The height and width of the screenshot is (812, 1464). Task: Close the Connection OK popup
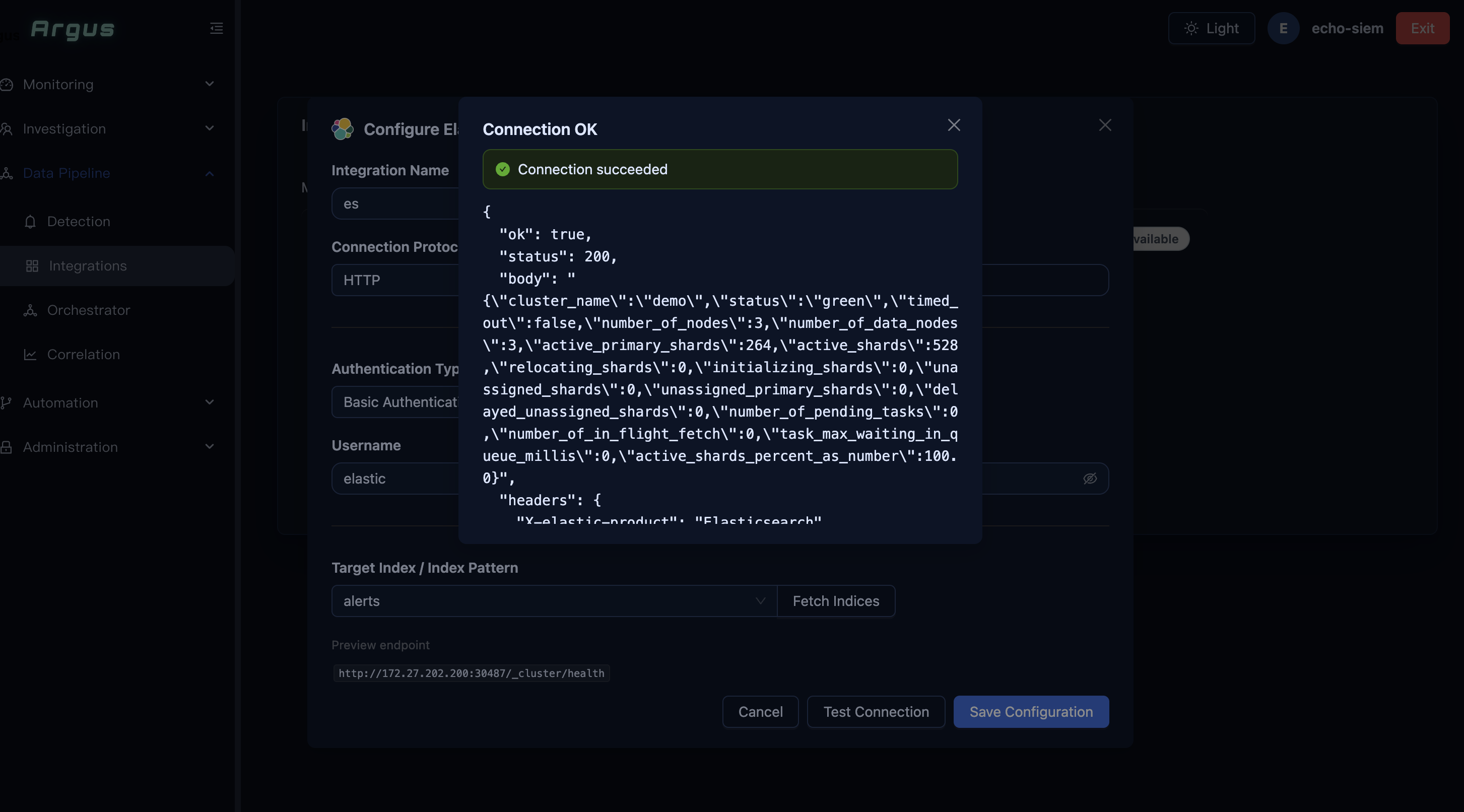[954, 125]
